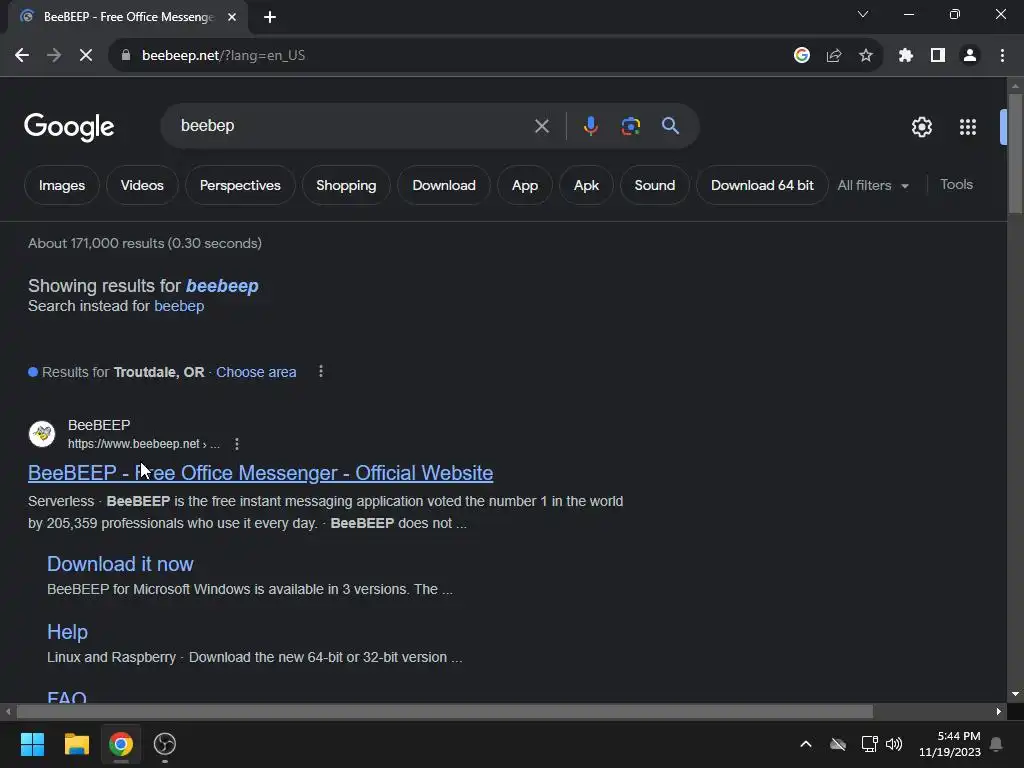
Task: Select the Perspectives filter
Action: (240, 185)
